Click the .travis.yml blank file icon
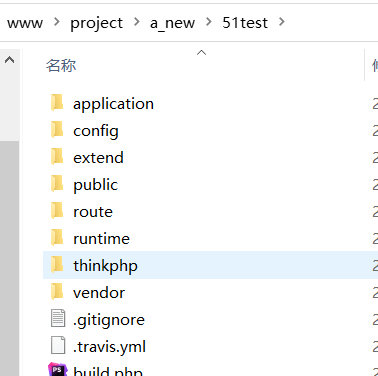The height and width of the screenshot is (376, 378). 58,345
